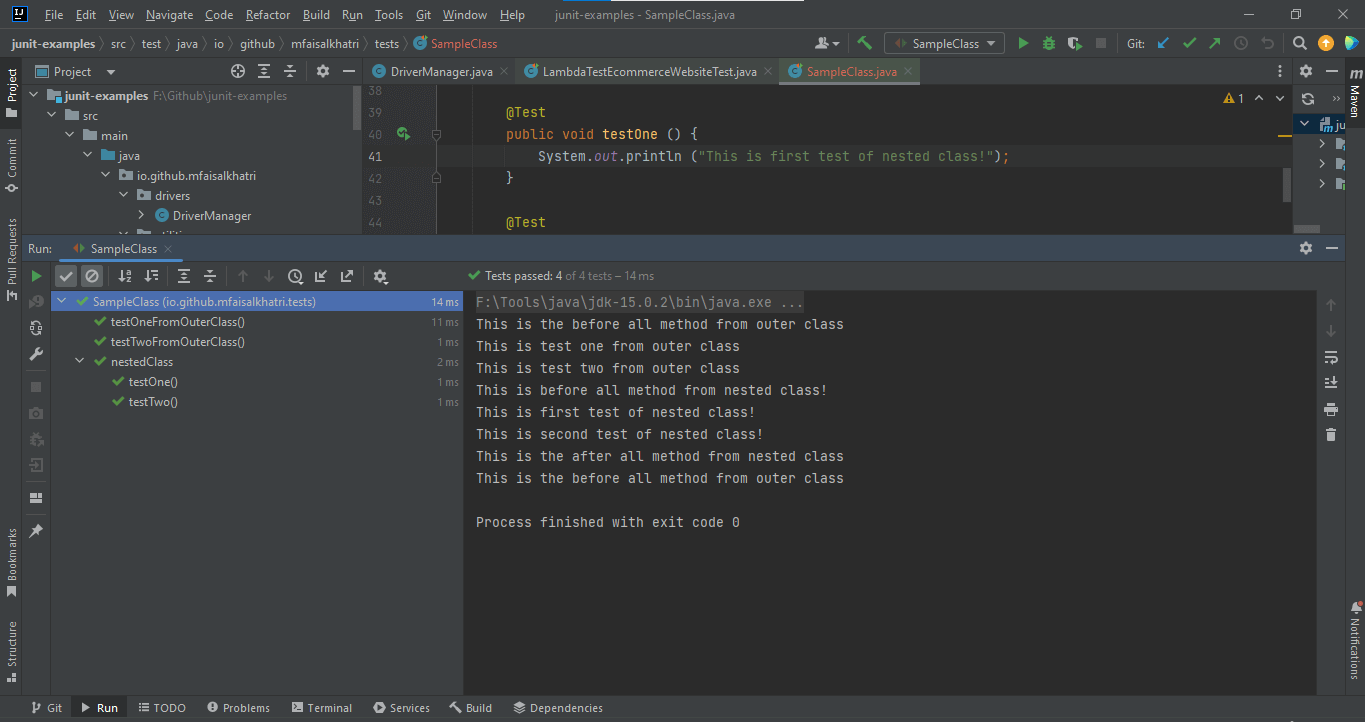Open the Refactor menu
Screen dimensions: 1365x722
click(x=267, y=15)
